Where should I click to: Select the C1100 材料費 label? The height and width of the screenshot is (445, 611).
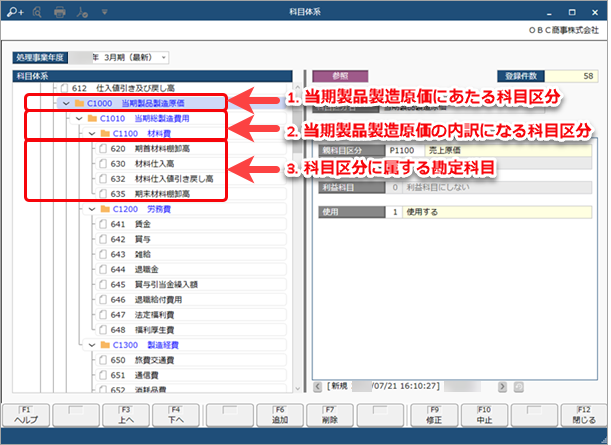[142, 134]
